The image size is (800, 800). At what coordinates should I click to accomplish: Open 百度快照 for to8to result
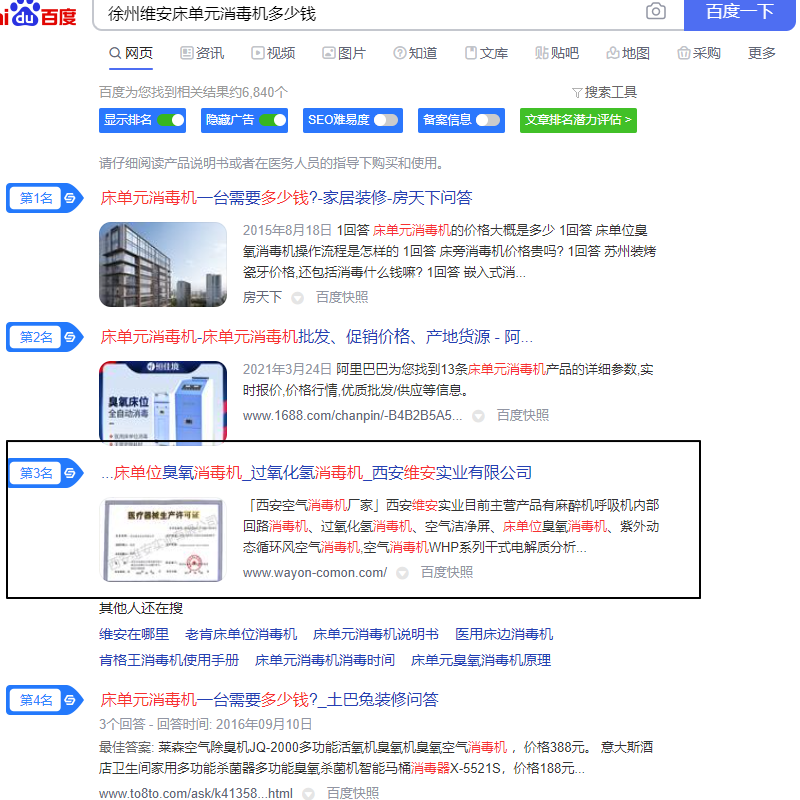[353, 793]
